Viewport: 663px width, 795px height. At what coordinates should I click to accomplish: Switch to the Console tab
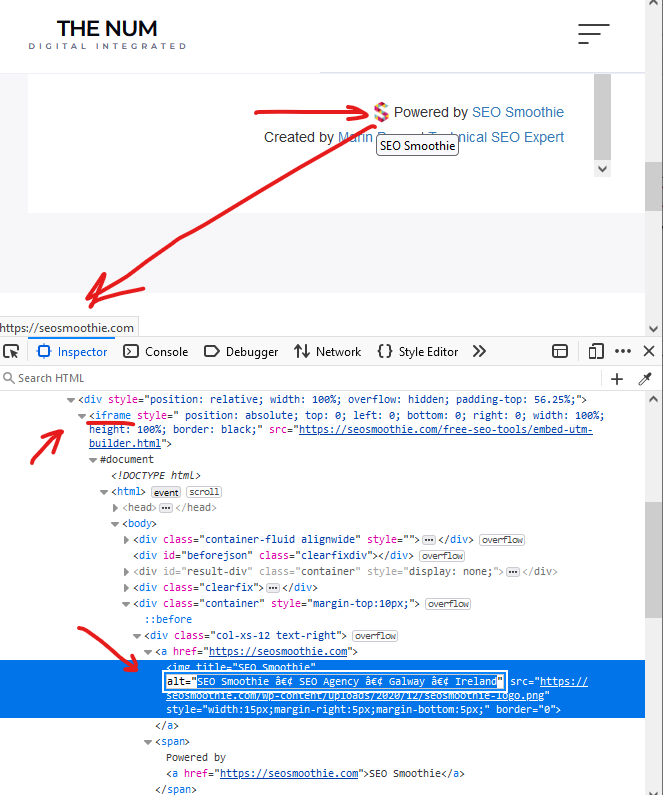click(x=156, y=351)
